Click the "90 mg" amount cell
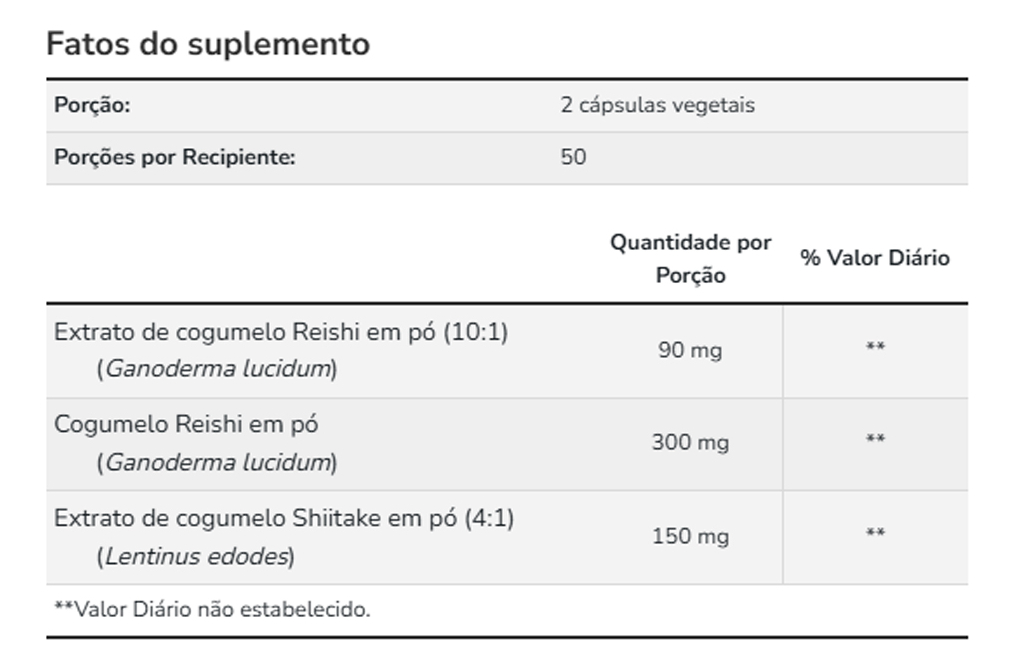Viewport: 1015px width, 670px height. point(690,351)
